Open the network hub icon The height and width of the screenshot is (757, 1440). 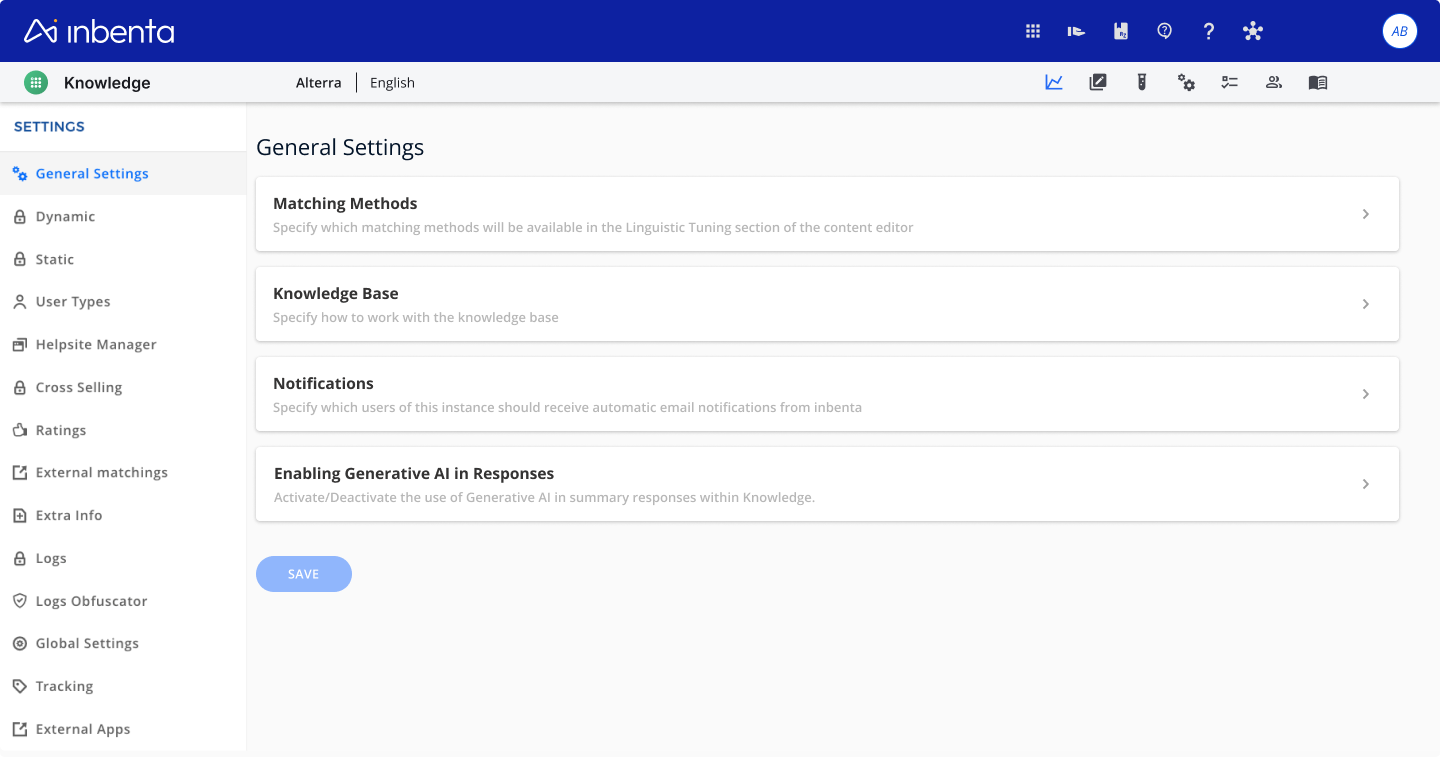coord(1253,31)
